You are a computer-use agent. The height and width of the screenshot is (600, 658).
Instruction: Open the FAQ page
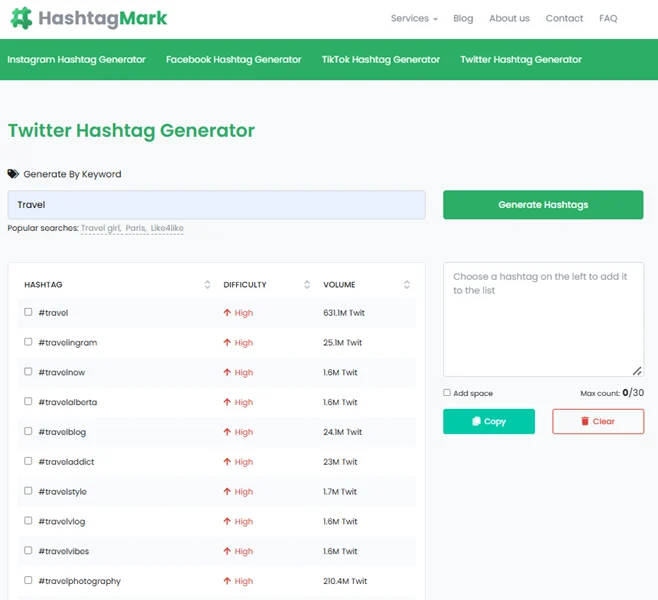pyautogui.click(x=608, y=18)
